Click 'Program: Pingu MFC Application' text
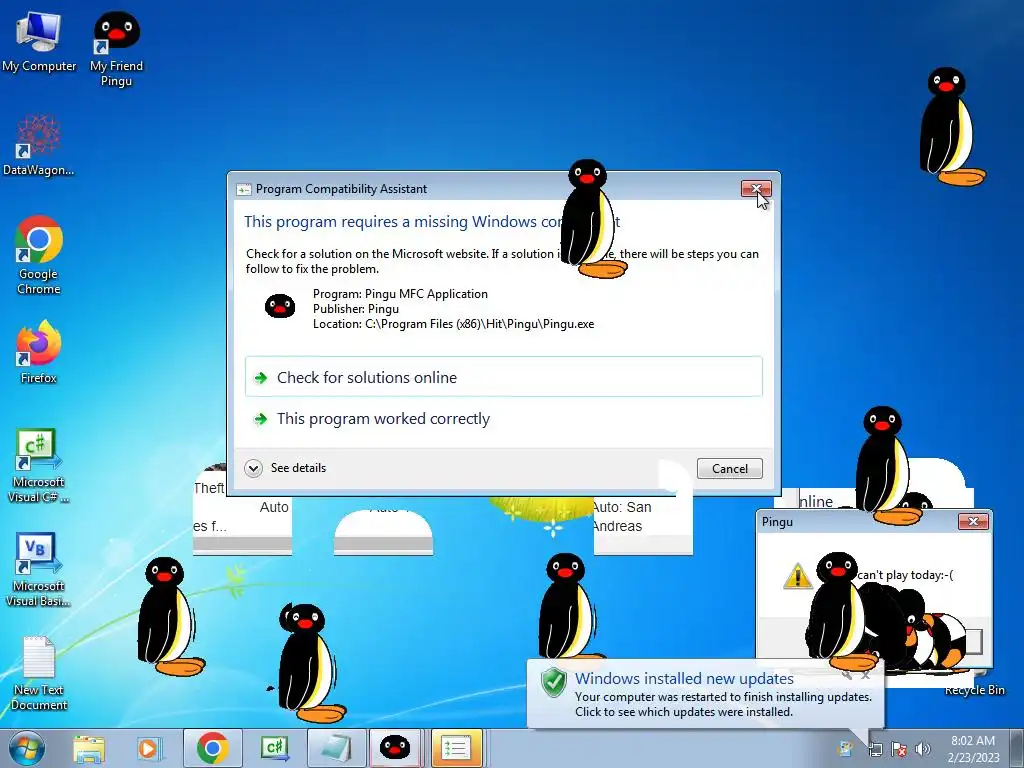This screenshot has height=768, width=1024. (400, 294)
